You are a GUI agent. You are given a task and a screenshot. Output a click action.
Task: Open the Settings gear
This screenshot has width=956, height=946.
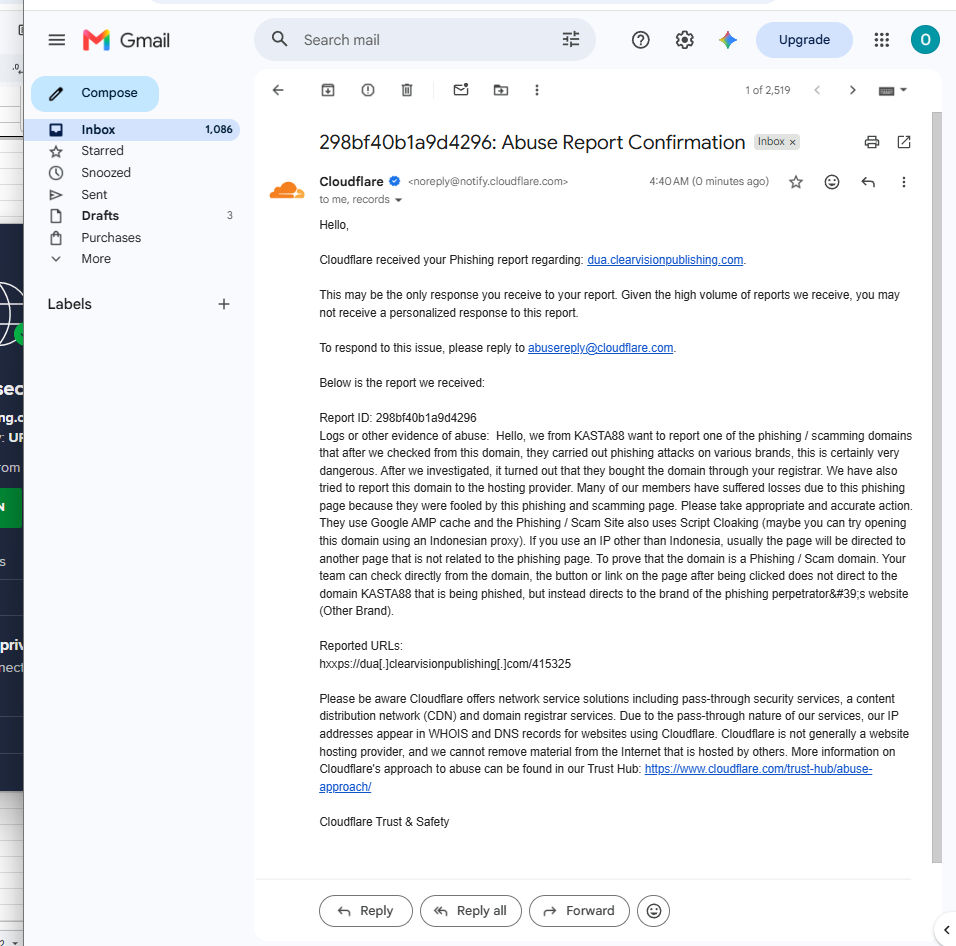click(685, 40)
